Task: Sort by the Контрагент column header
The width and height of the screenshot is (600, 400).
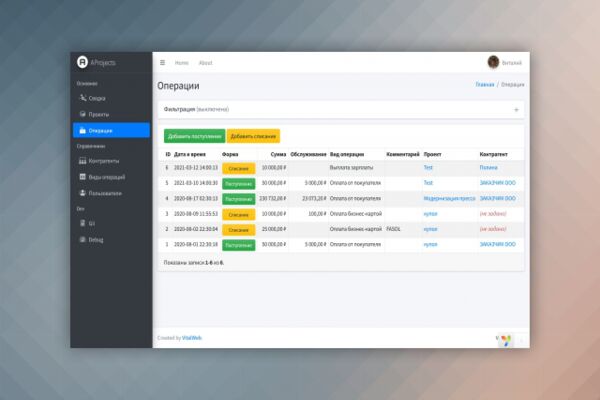Action: (494, 154)
